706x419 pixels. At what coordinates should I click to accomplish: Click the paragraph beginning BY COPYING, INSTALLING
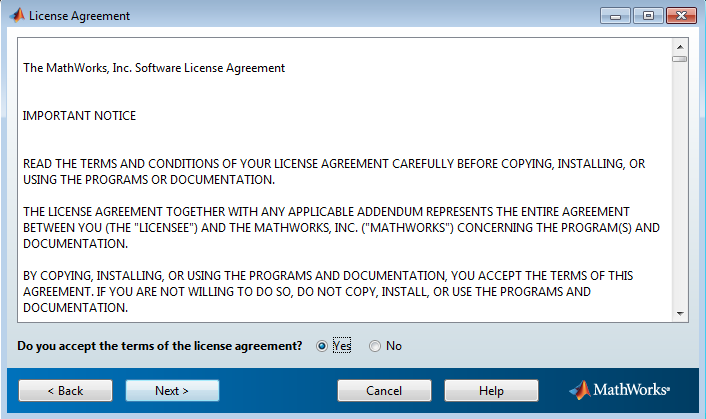coord(328,292)
